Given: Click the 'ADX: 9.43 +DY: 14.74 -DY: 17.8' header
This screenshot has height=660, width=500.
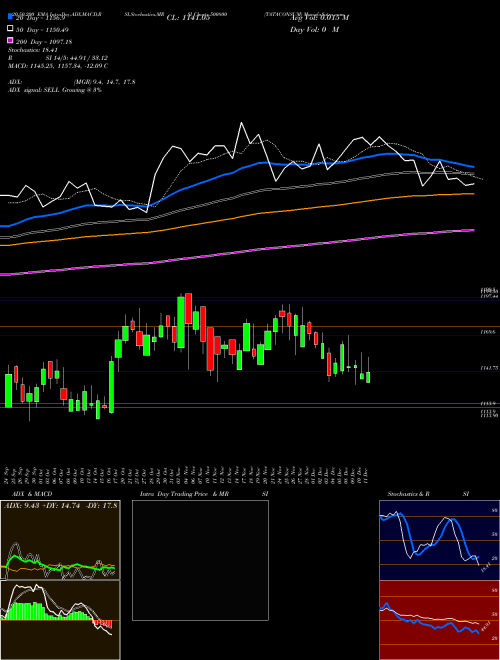Looking at the screenshot, I should point(61,506).
